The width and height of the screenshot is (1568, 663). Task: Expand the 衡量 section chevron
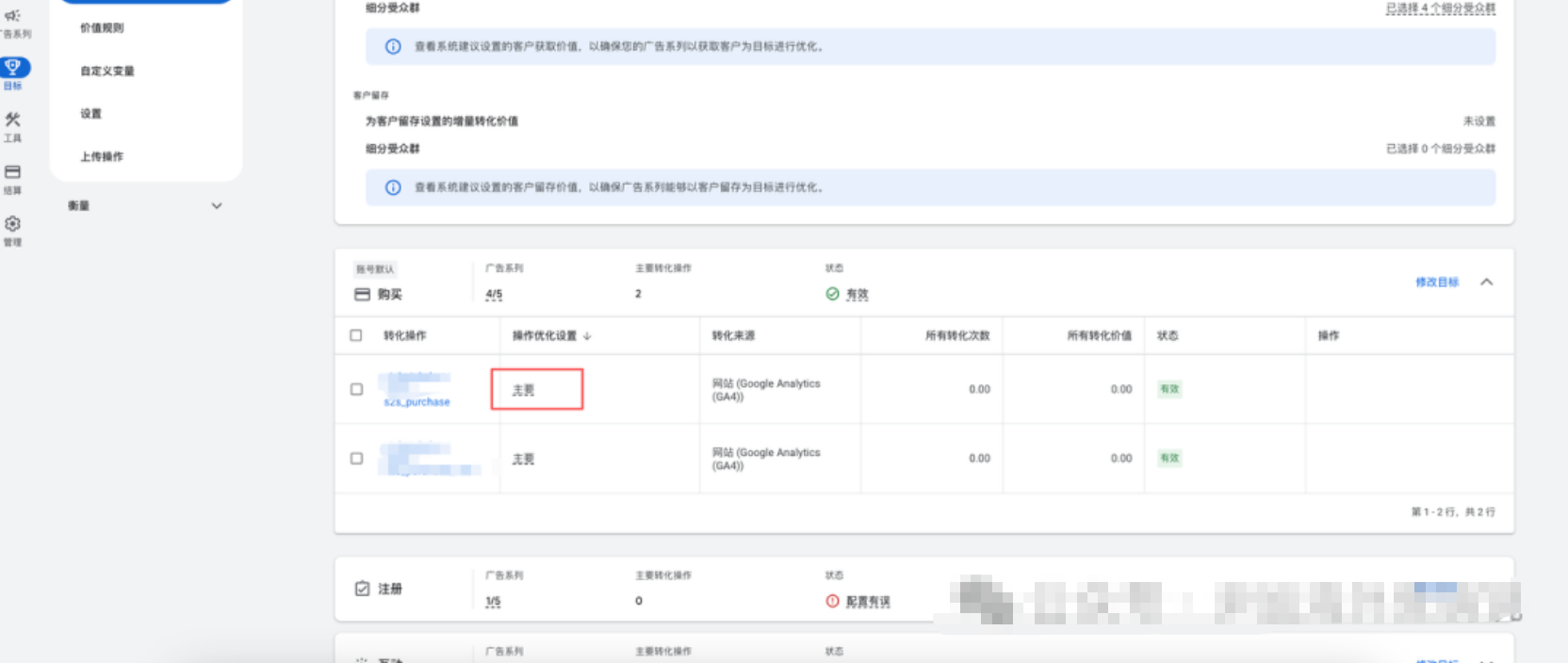tap(217, 206)
